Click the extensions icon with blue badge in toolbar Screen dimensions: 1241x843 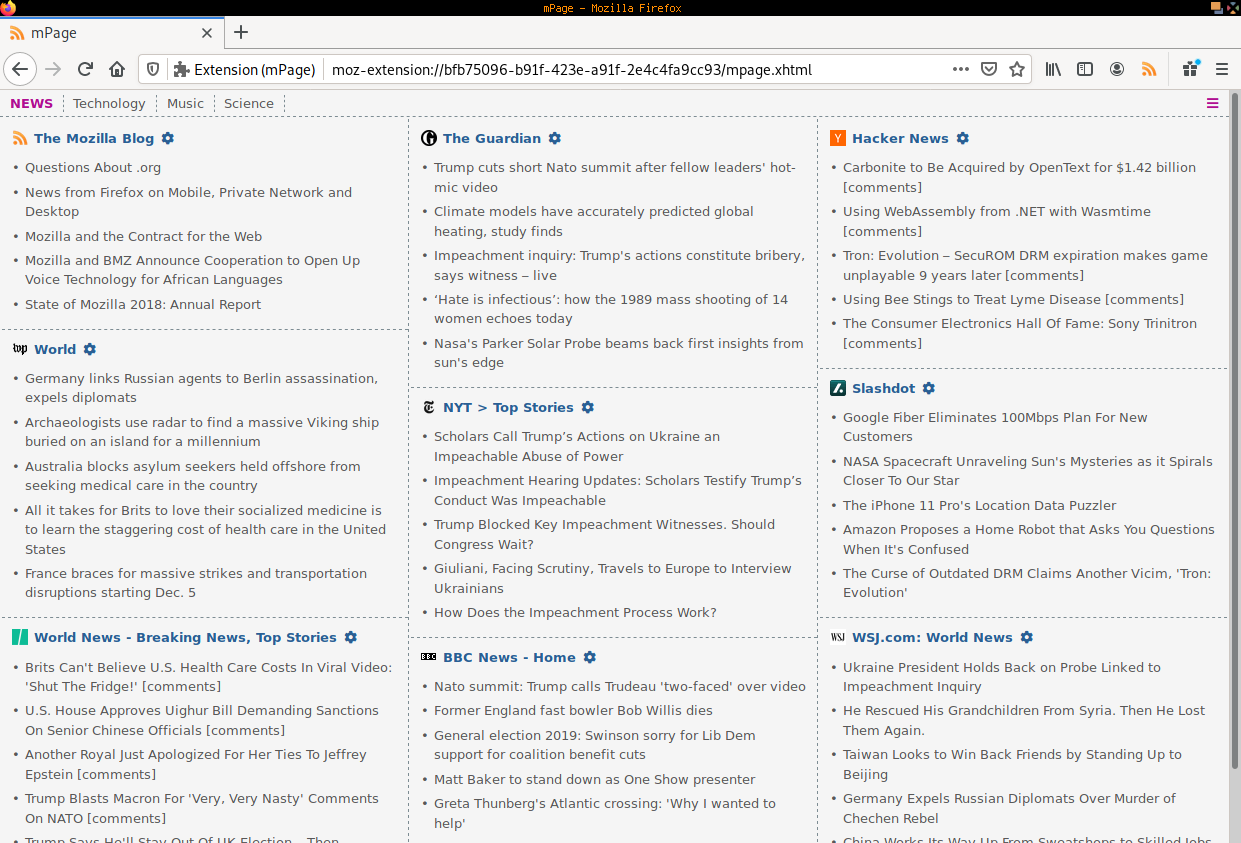(1190, 69)
